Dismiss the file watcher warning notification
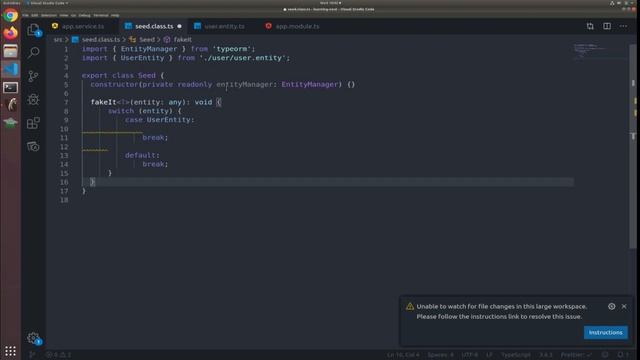Viewport: 640px width, 360px height. [x=624, y=307]
